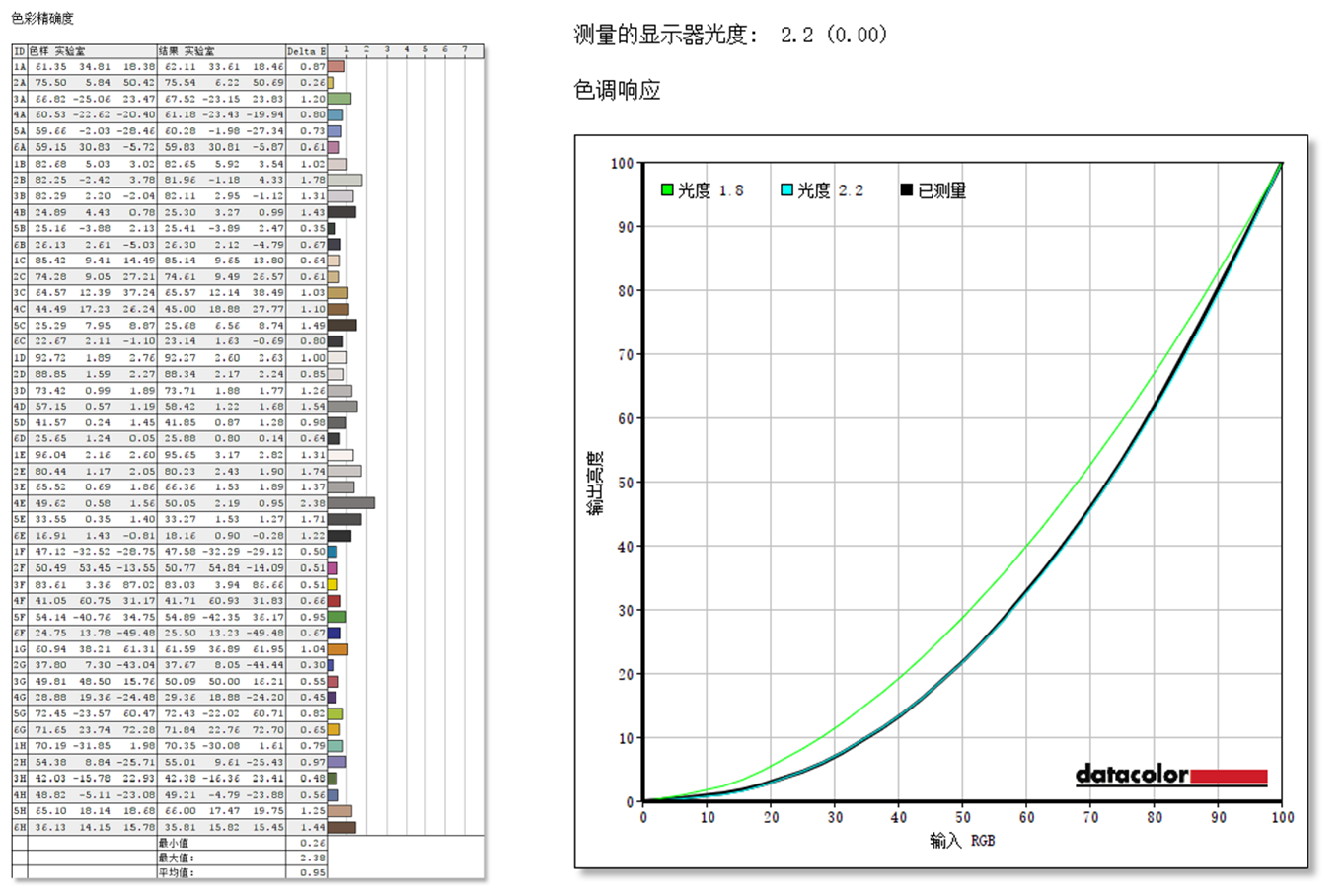Click the 50 tick on the horizontal axis

coord(962,817)
